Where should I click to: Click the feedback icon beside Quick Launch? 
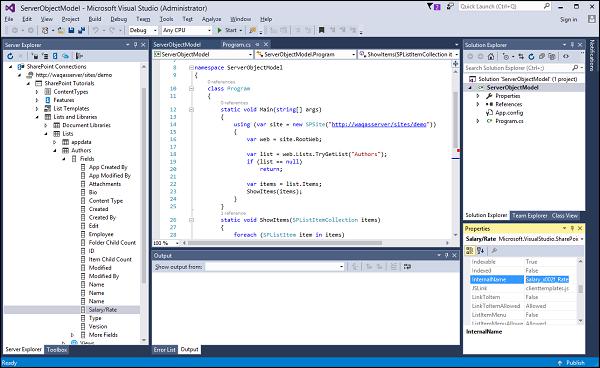[x=450, y=7]
